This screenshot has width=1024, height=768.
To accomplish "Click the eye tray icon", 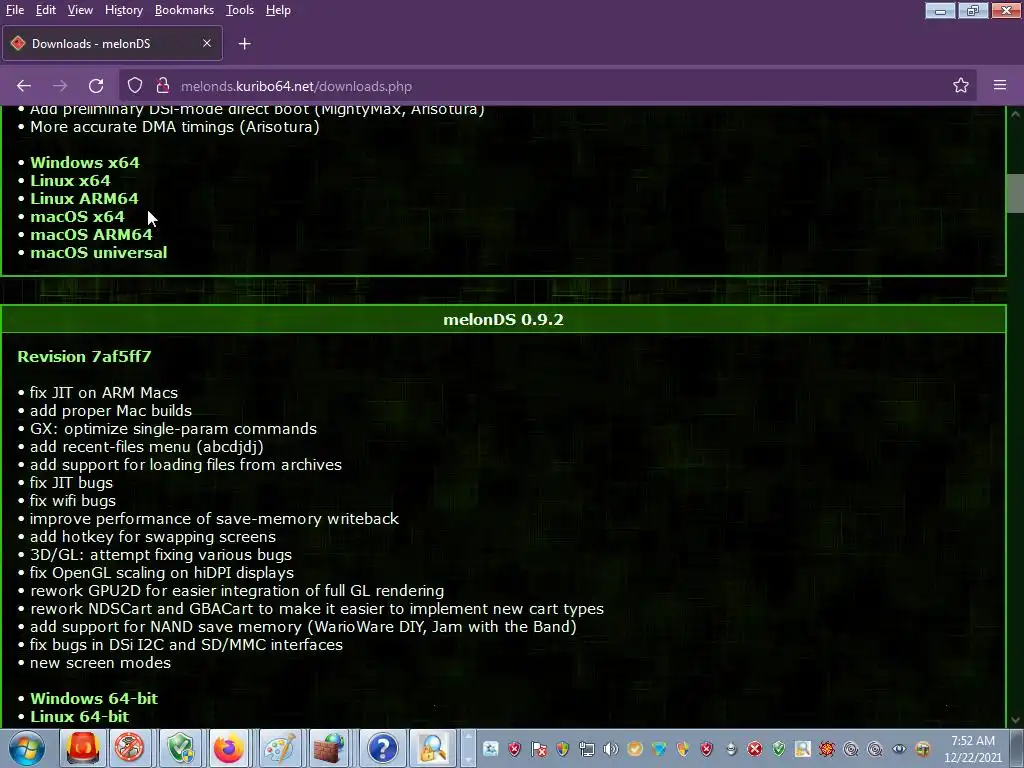I will coord(899,749).
